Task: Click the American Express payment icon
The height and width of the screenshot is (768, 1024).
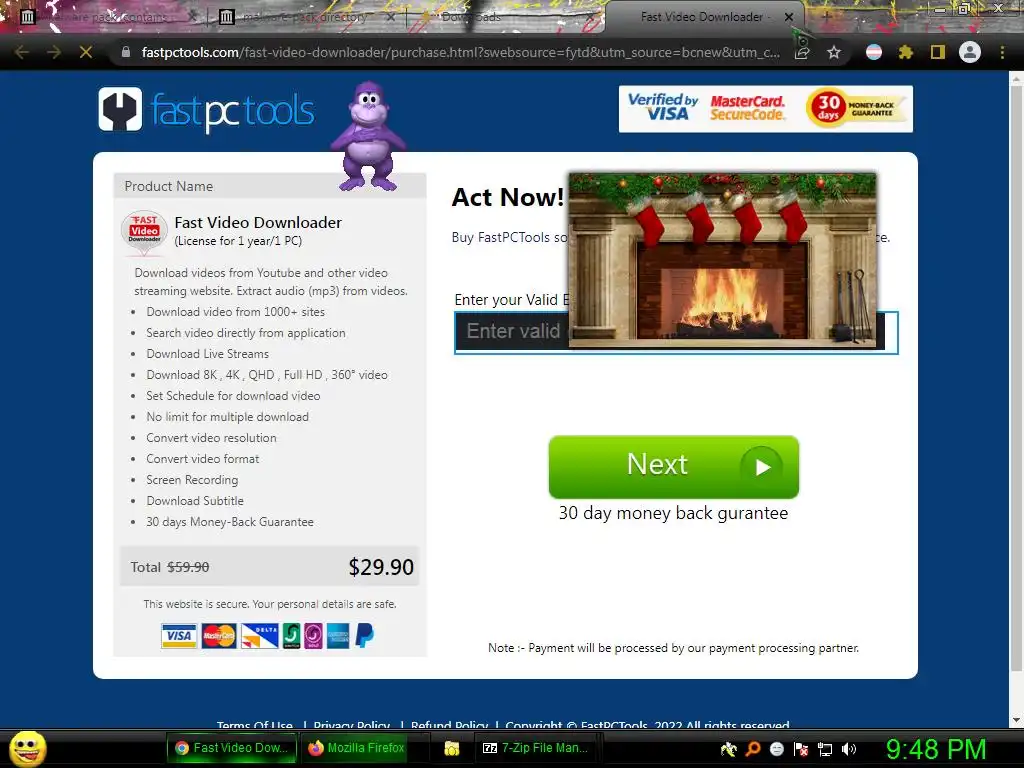Action: 338,635
